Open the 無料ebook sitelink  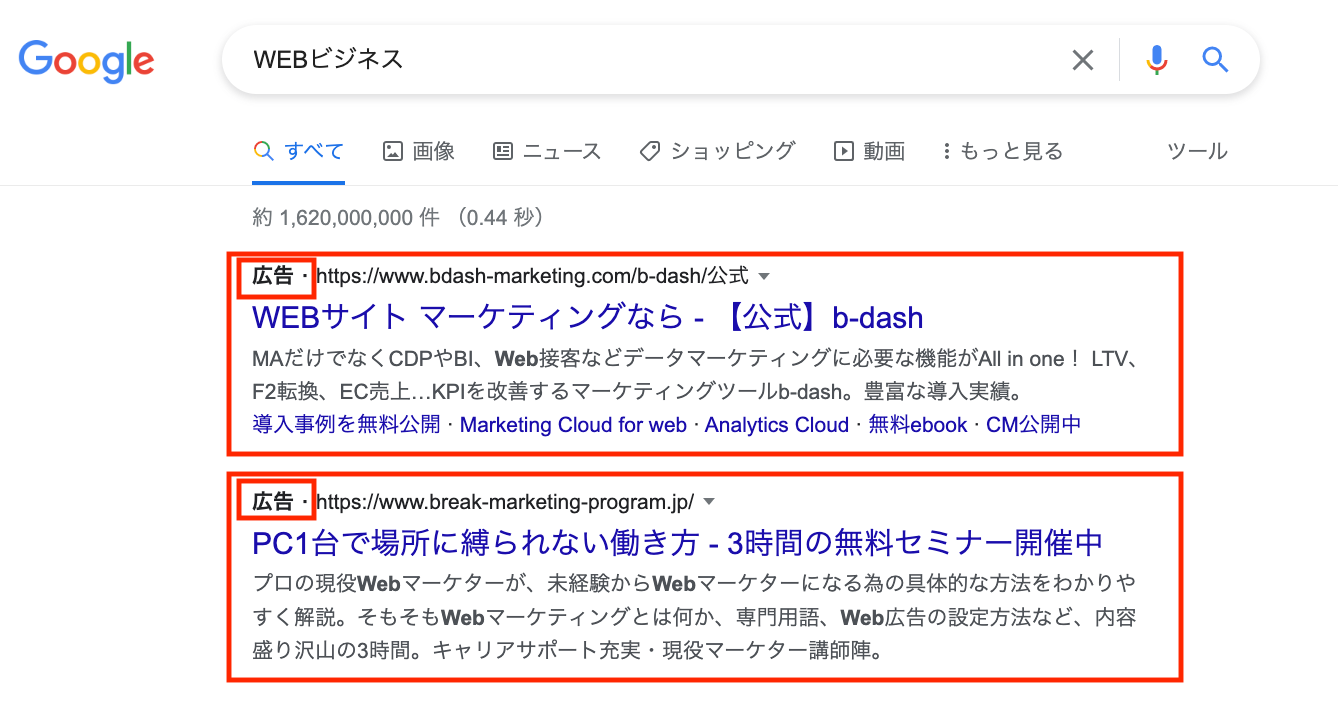coord(917,425)
